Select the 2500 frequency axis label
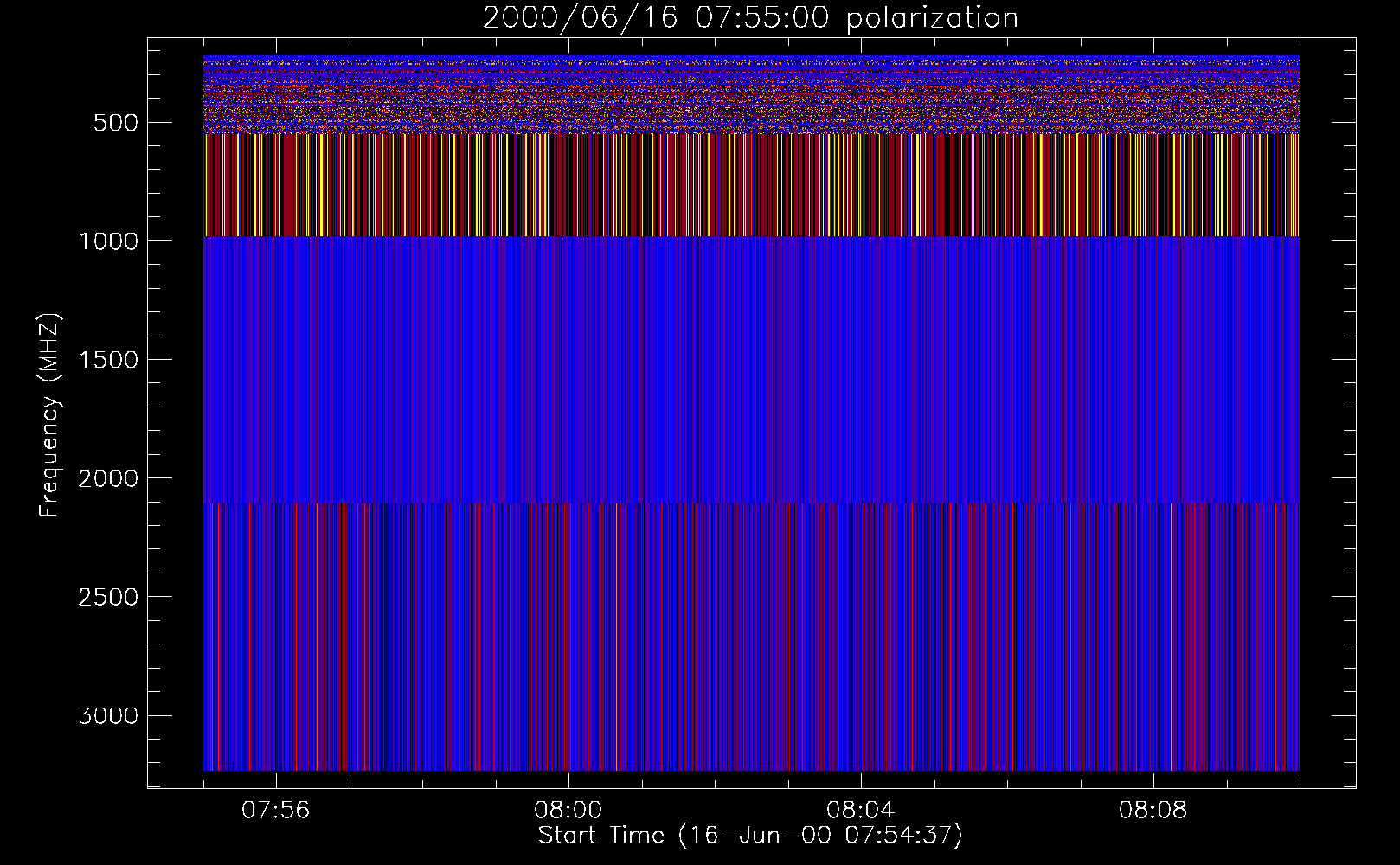Viewport: 1400px width, 865px height. click(x=108, y=597)
